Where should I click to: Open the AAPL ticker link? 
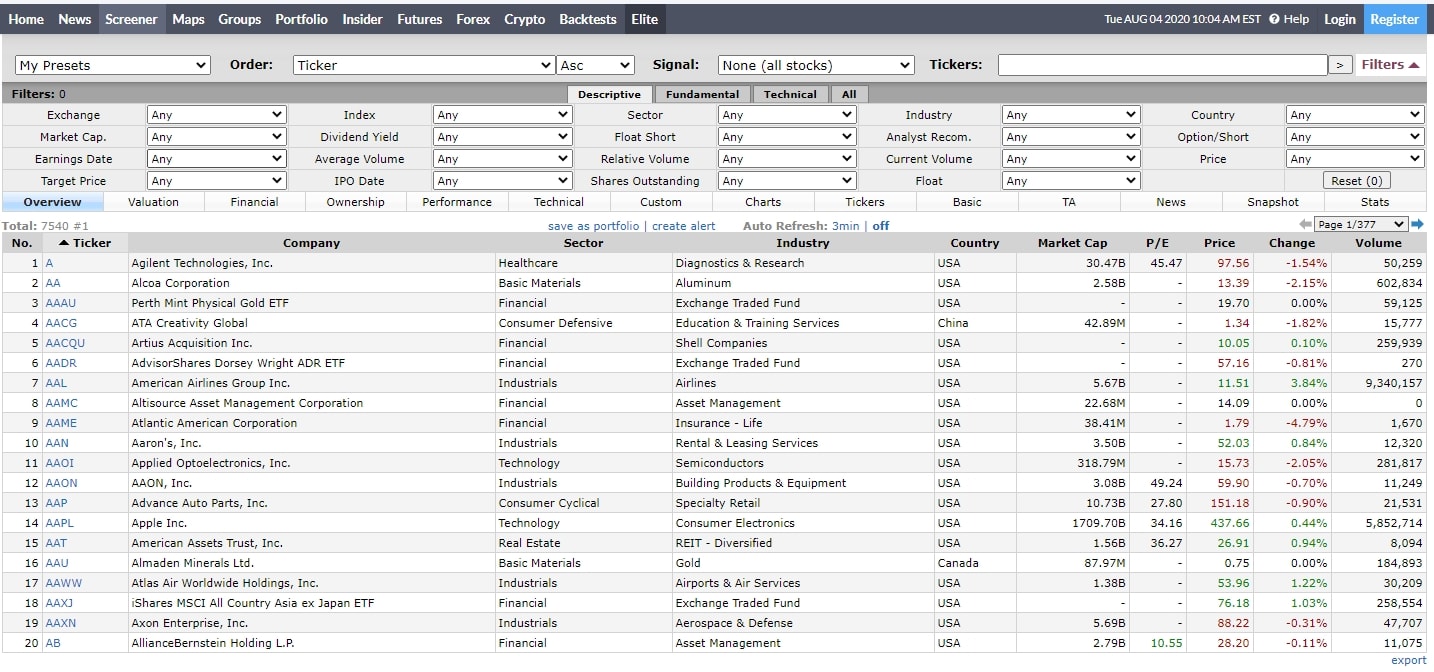click(59, 523)
